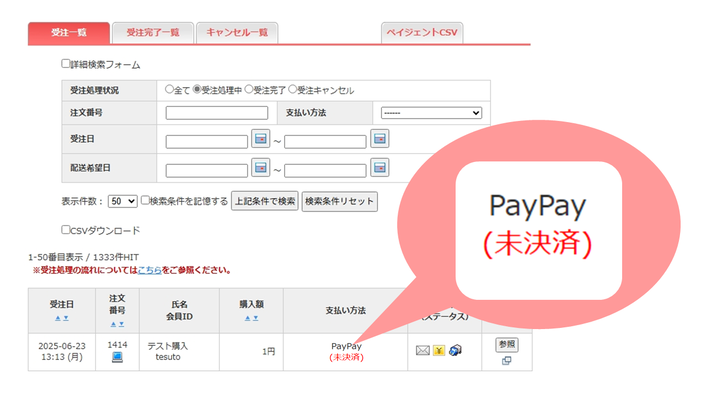Open order in new window icon
The width and height of the screenshot is (720, 405).
pos(506,361)
